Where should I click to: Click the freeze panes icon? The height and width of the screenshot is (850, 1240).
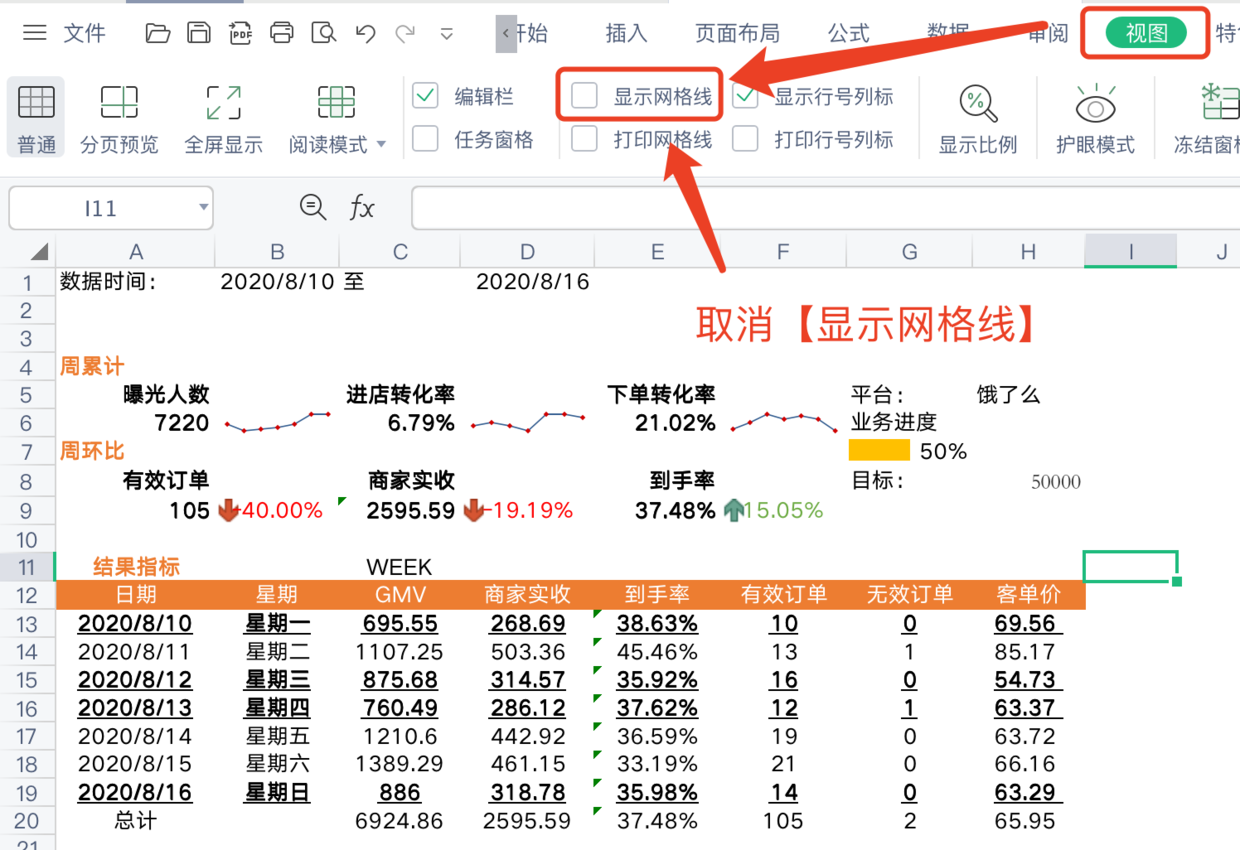coord(1220,103)
